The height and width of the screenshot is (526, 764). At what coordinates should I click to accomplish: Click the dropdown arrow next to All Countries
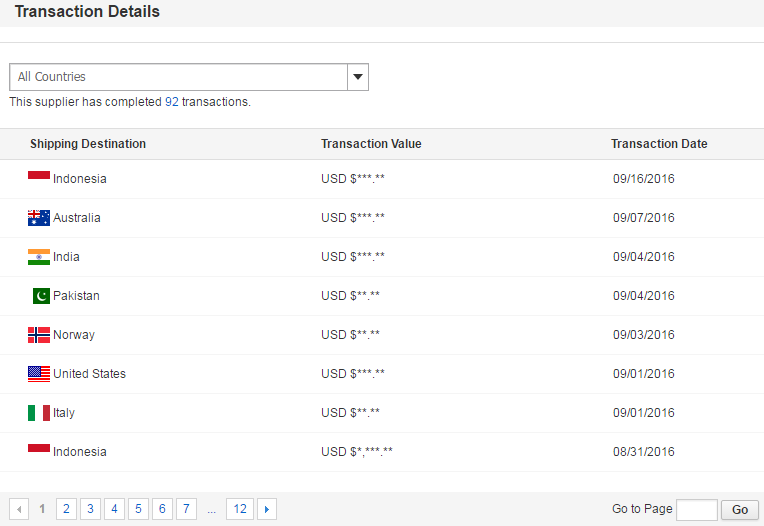coord(358,77)
